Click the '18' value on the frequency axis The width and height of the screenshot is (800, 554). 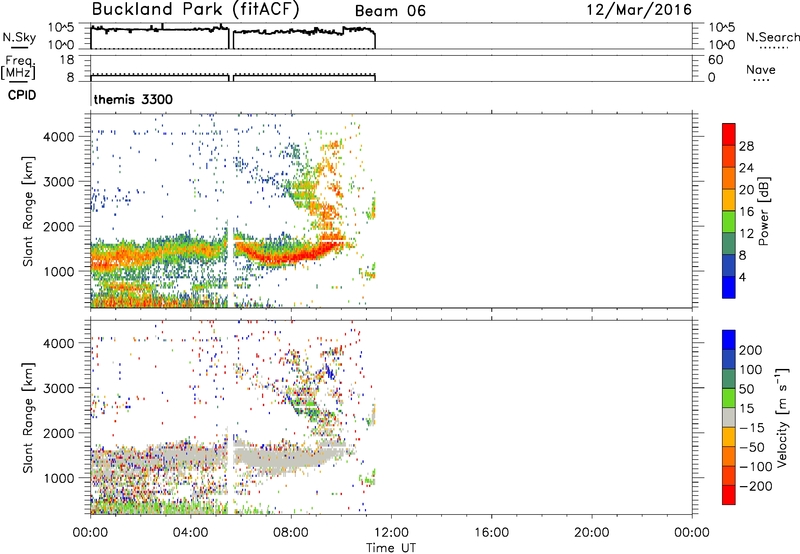[x=67, y=60]
